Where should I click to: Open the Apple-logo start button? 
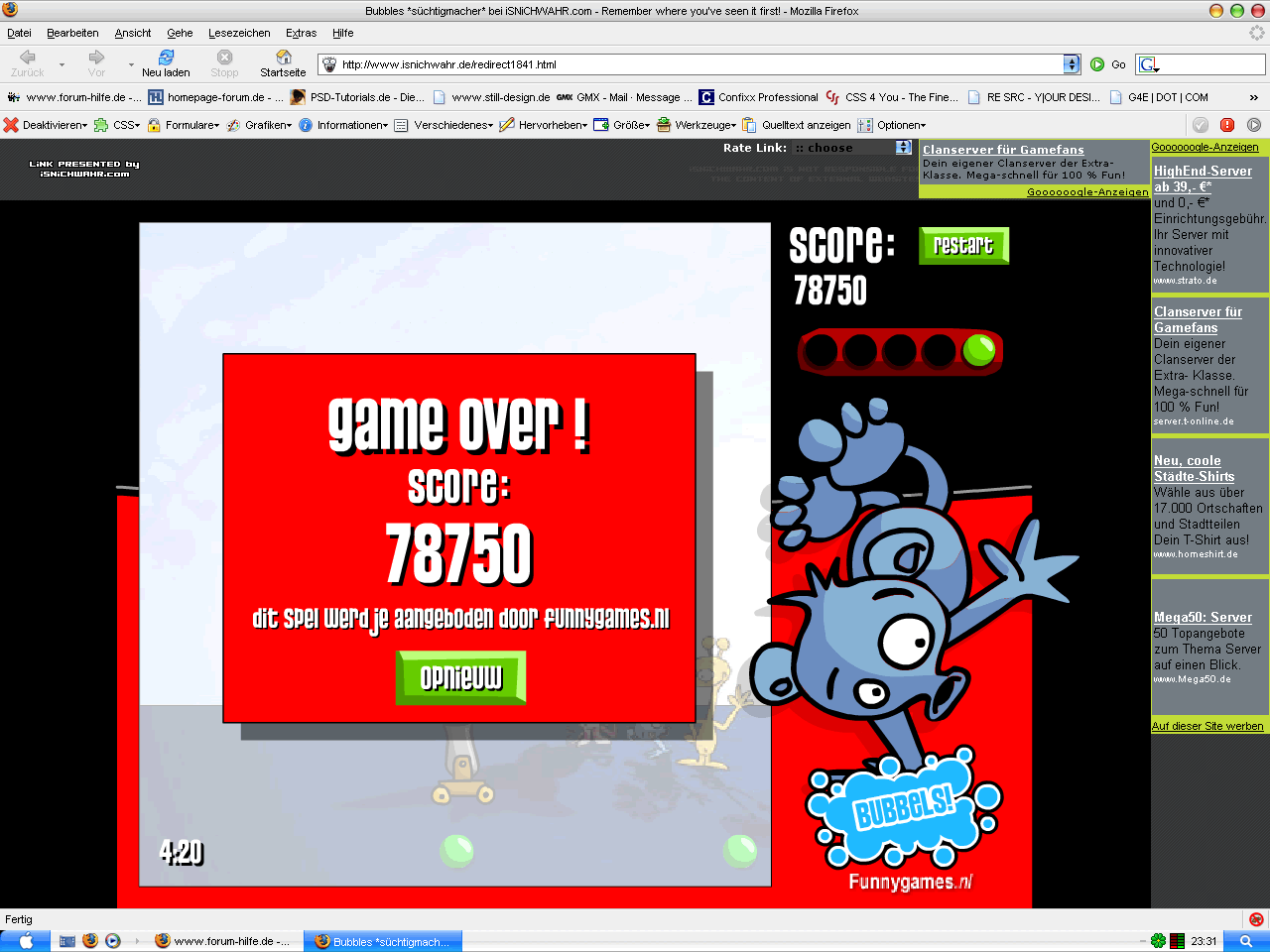tap(26, 941)
